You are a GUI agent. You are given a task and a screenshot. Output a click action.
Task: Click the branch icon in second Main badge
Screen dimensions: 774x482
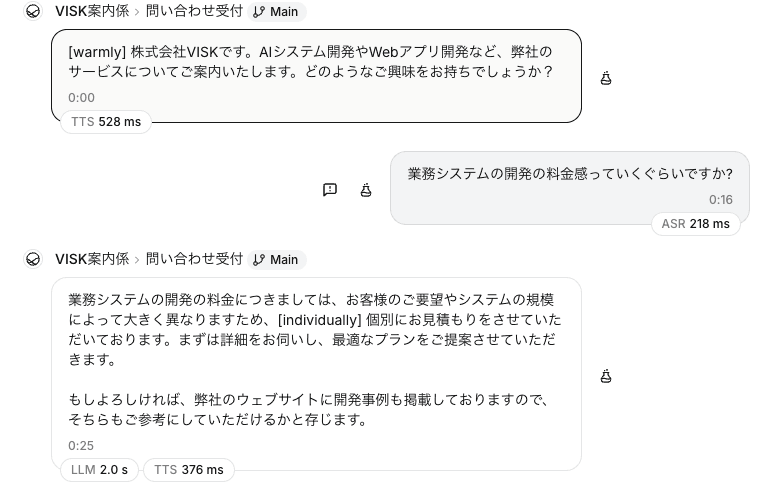pyautogui.click(x=259, y=260)
